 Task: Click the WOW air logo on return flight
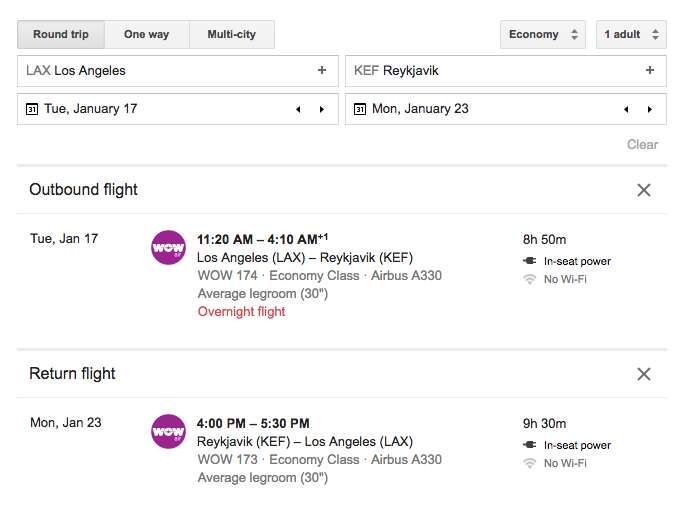point(169,431)
